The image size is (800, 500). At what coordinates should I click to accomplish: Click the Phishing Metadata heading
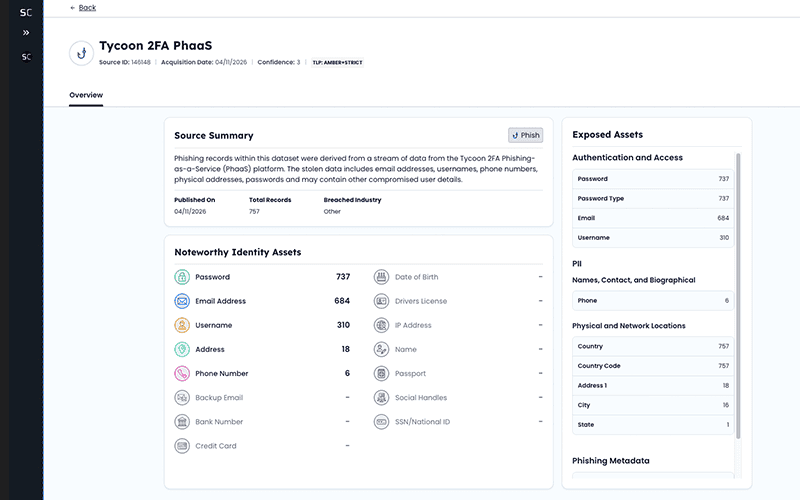(611, 461)
